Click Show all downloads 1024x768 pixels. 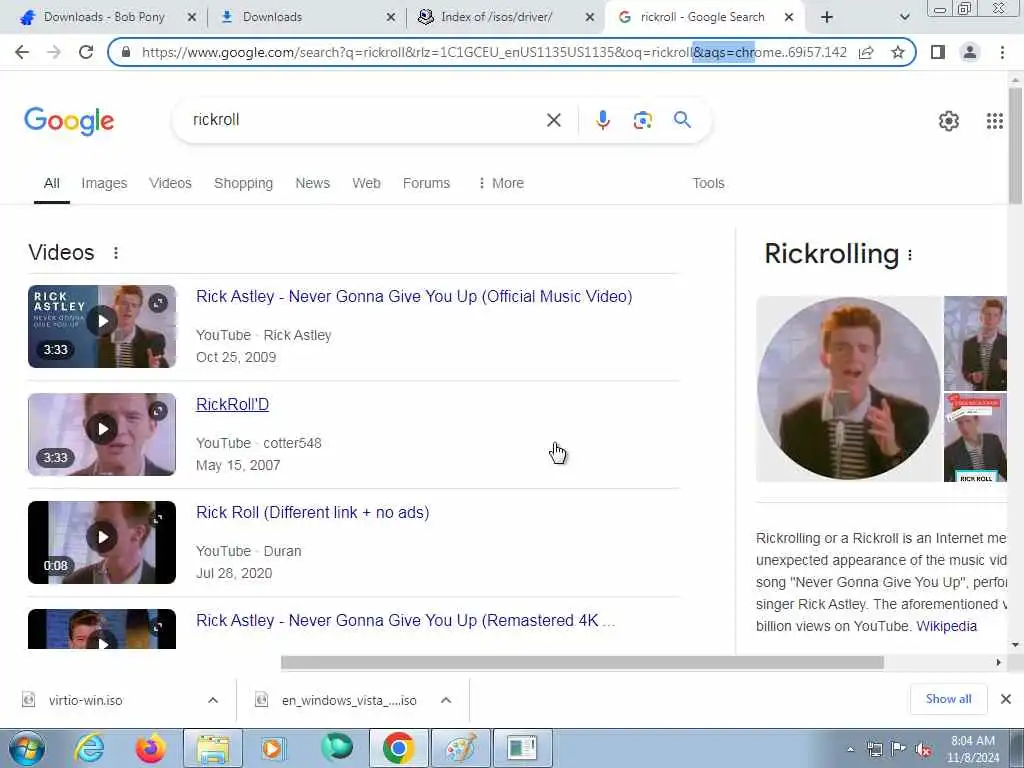[x=948, y=699]
